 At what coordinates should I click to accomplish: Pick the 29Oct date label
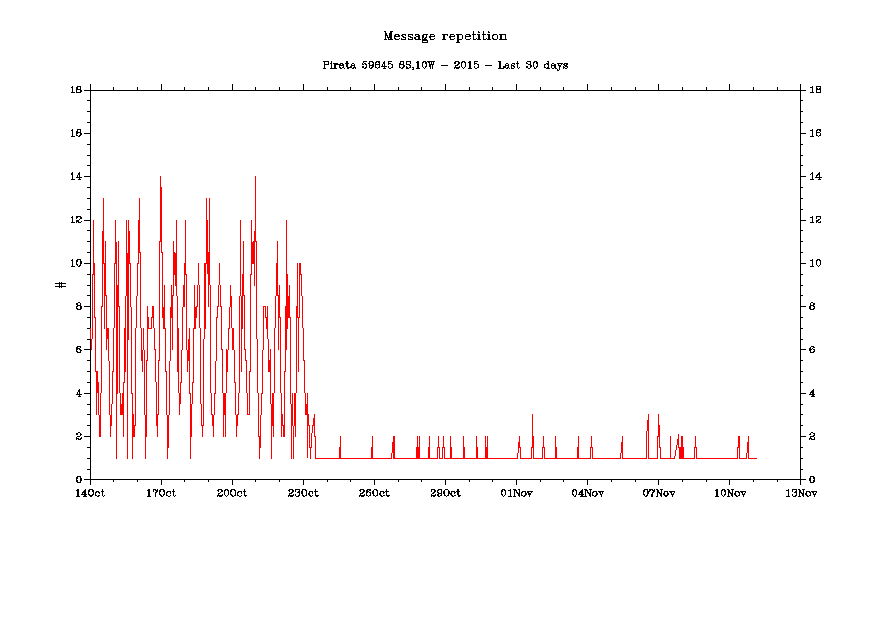[x=445, y=492]
